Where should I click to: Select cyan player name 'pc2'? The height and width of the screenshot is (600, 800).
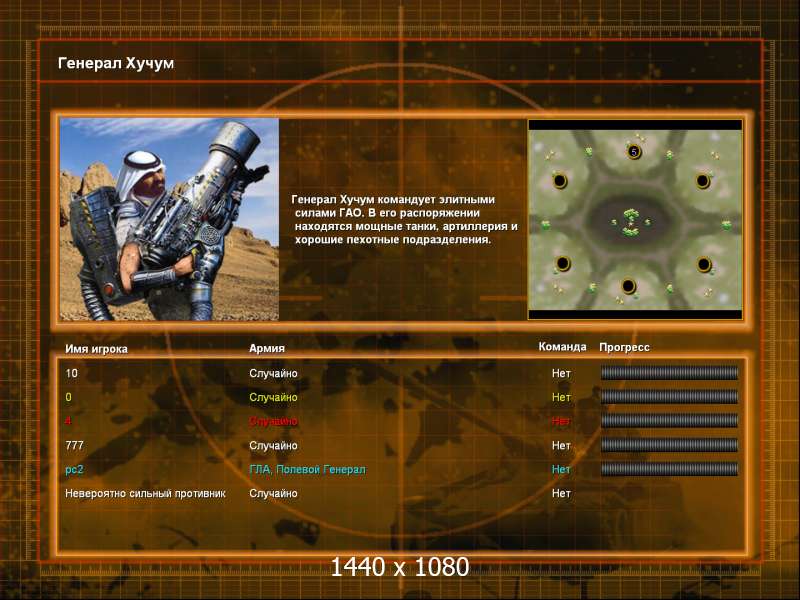click(x=74, y=470)
